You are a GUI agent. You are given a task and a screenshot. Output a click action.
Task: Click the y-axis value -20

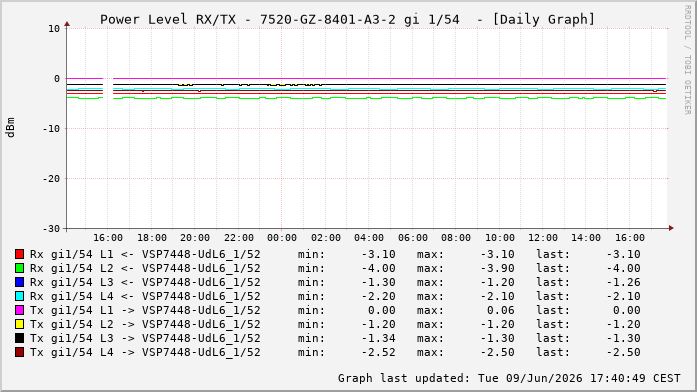[51, 179]
